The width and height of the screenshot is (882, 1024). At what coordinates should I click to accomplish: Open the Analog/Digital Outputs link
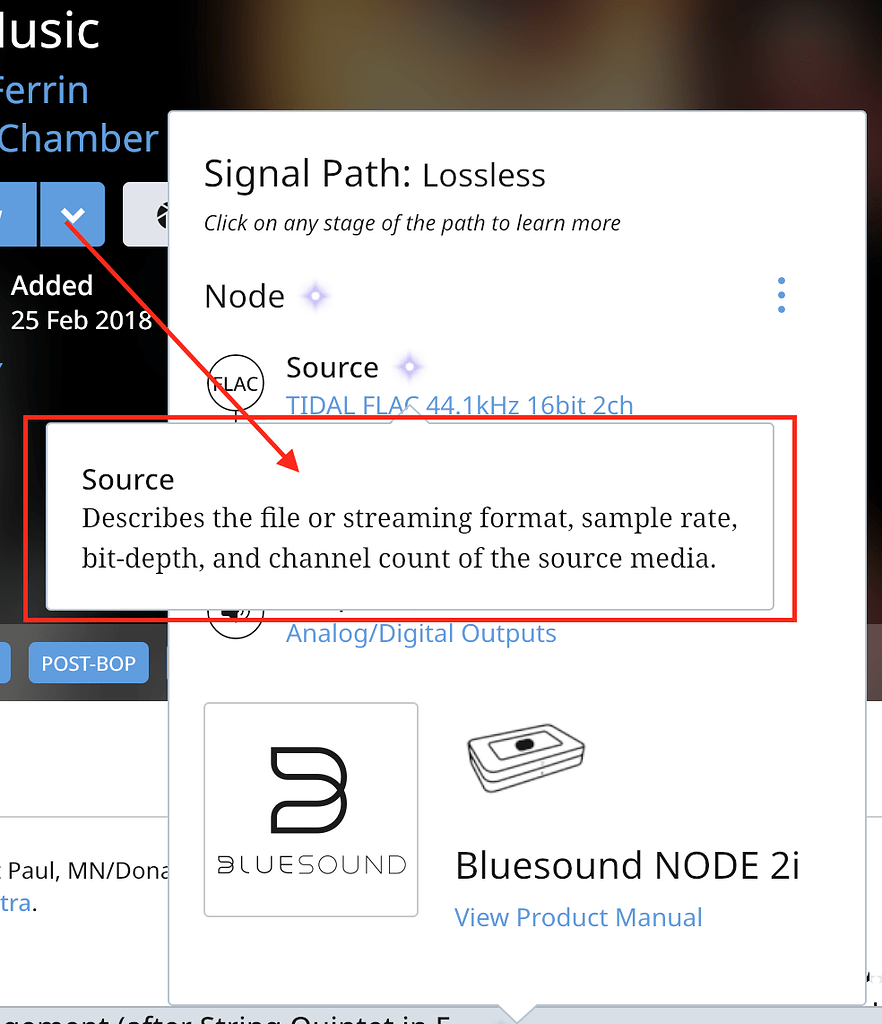click(420, 633)
